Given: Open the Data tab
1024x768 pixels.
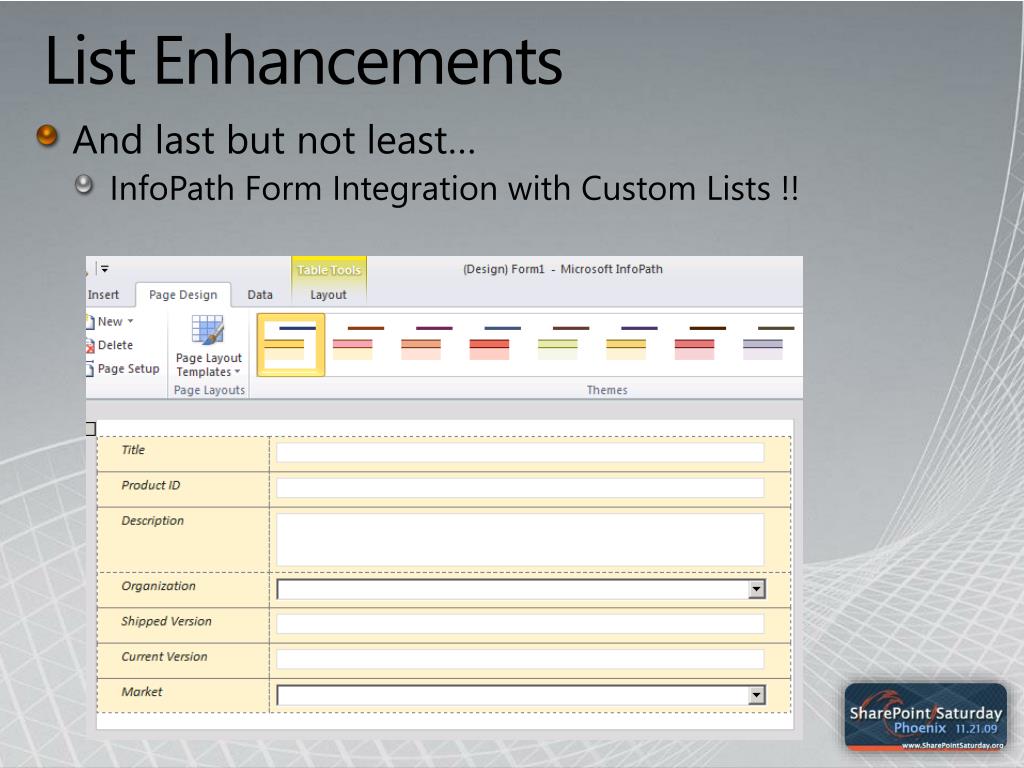Looking at the screenshot, I should point(260,295).
